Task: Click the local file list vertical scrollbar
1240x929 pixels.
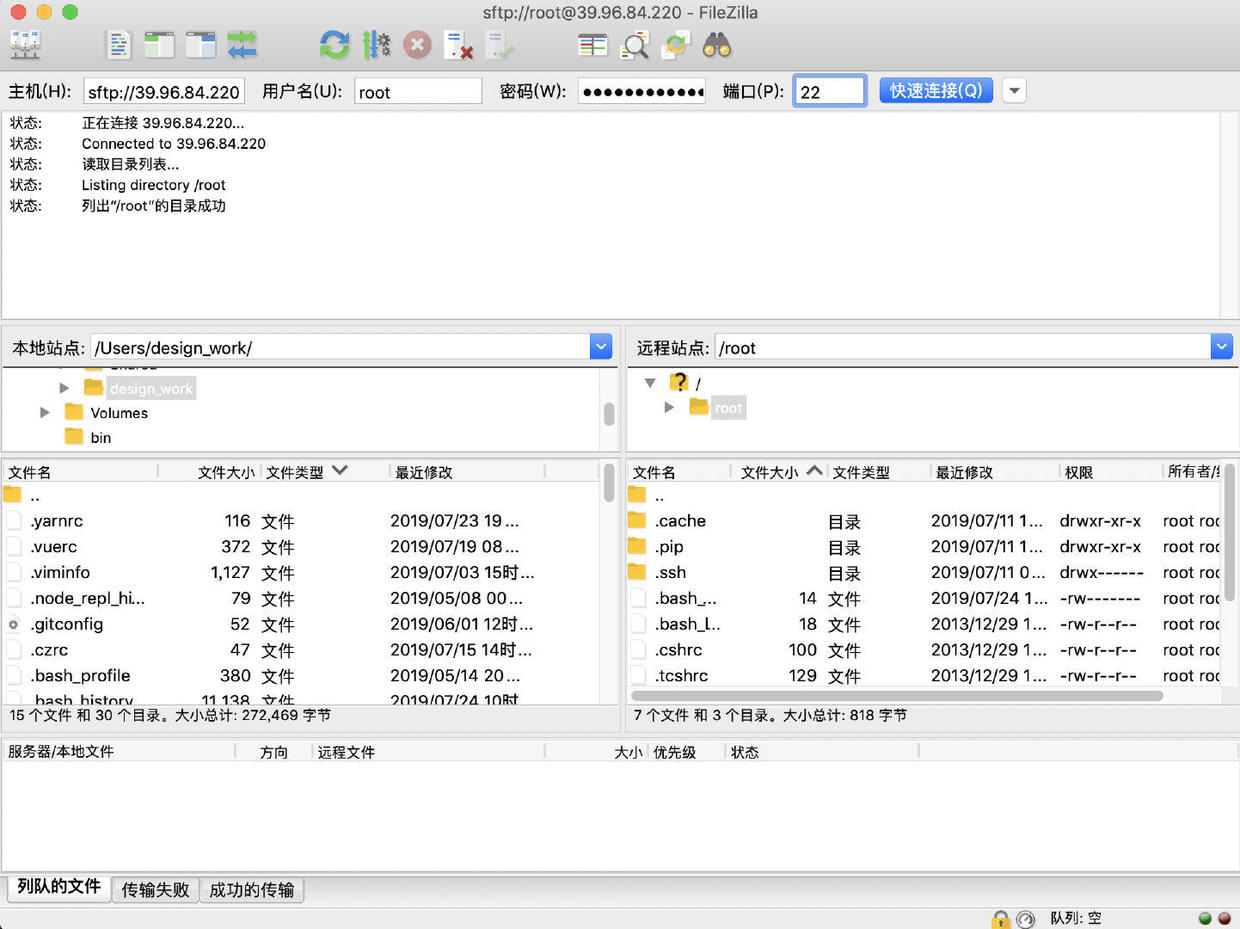Action: pos(609,482)
